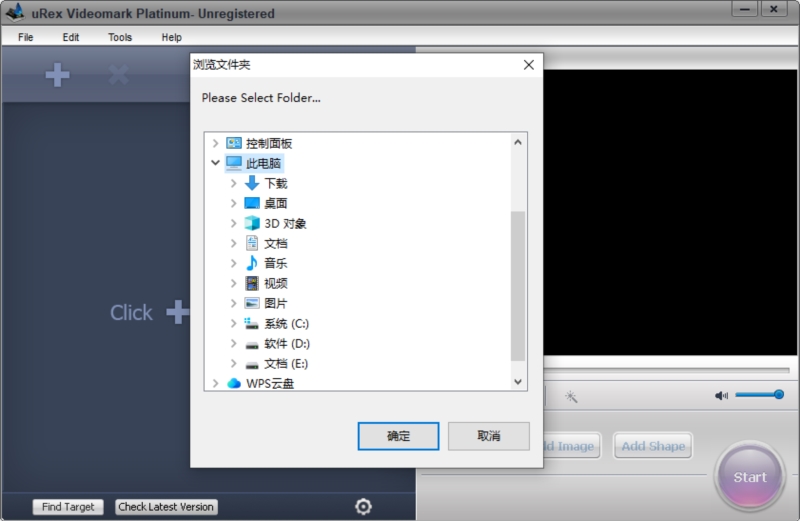Open the settings gear icon
The width and height of the screenshot is (800, 521).
point(363,506)
